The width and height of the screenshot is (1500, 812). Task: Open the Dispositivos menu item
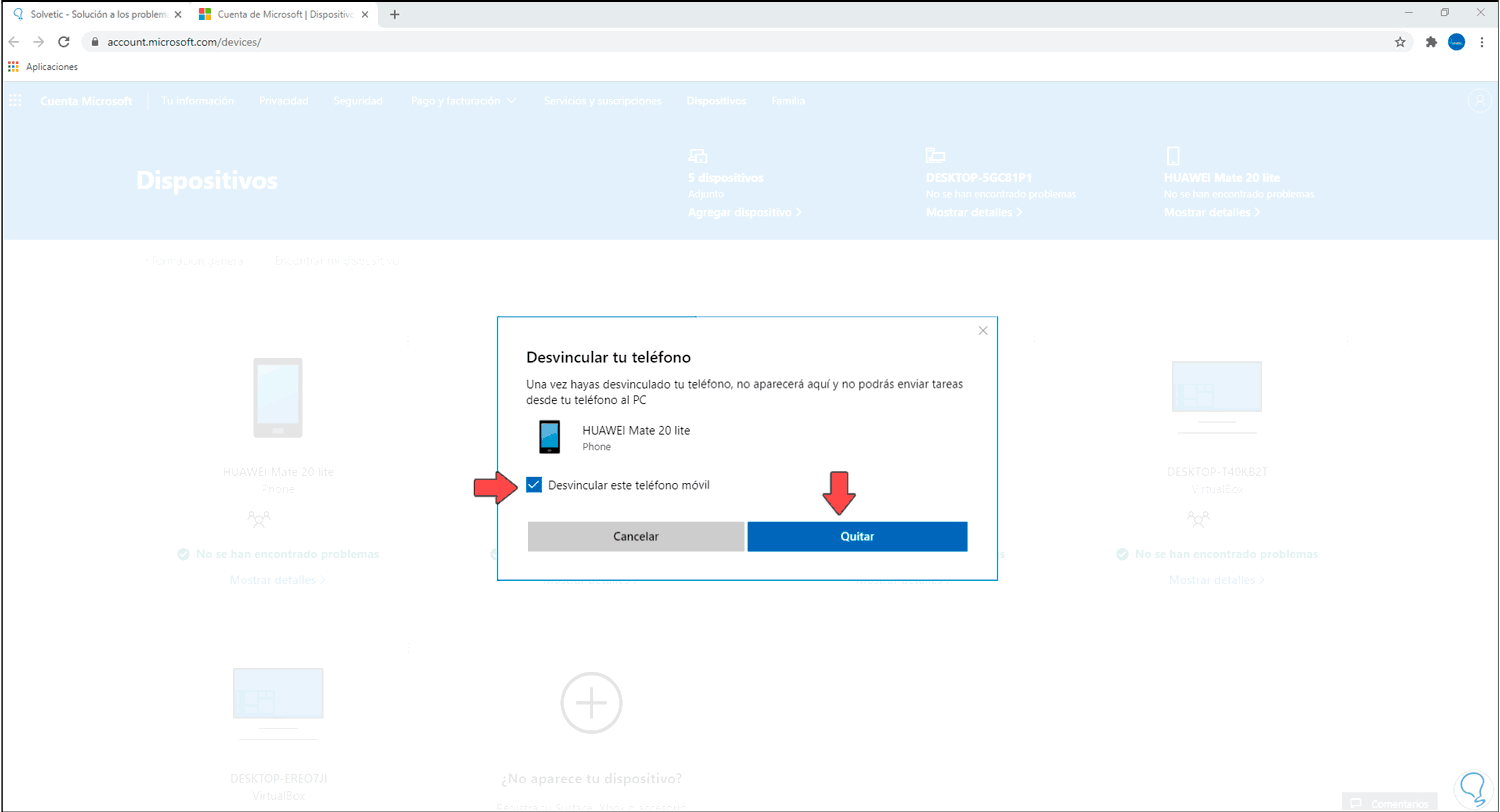click(716, 101)
